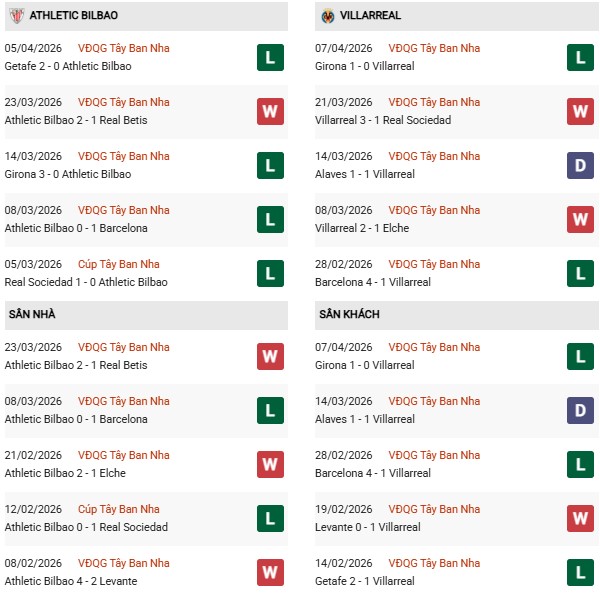Select L badge for Girona 3-0 Athletic Bilbao
Viewport: 600px width, 595px height.
[270, 165]
